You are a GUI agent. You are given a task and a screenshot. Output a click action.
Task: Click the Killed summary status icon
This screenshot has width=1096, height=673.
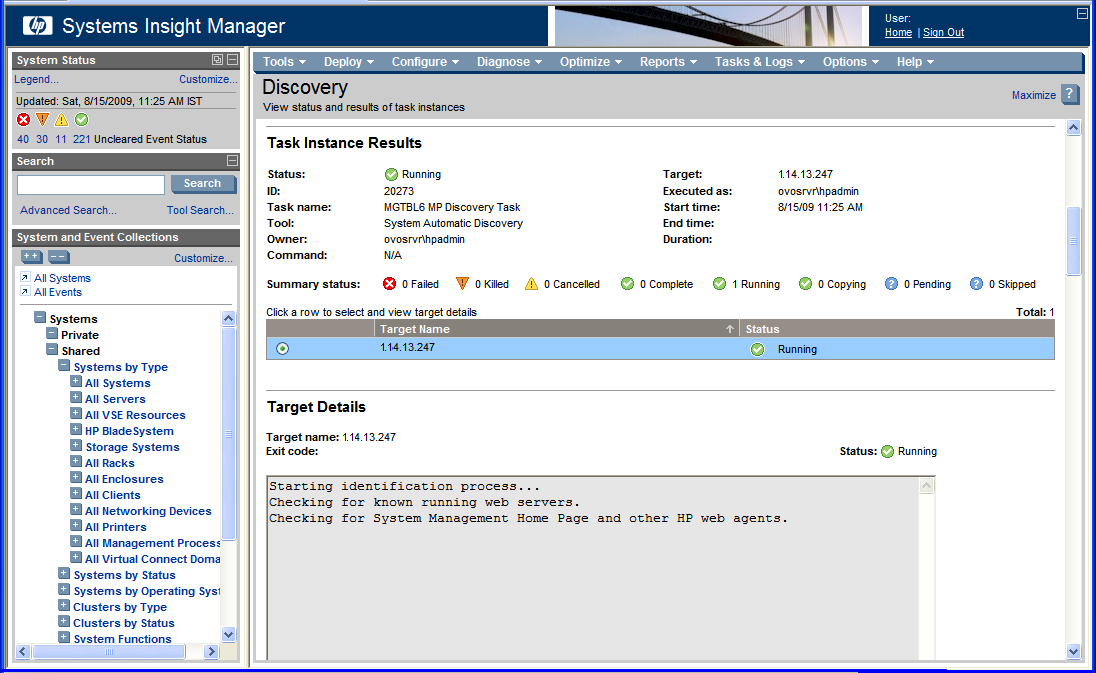point(462,284)
